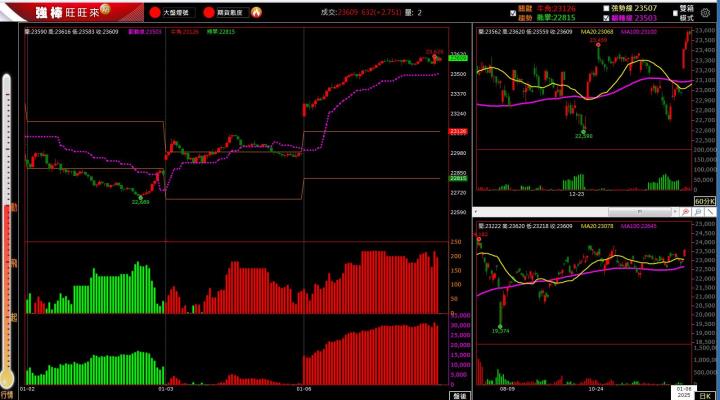Click the red circle beside 大盤燈號
This screenshot has height=400, width=720.
(x=155, y=13)
